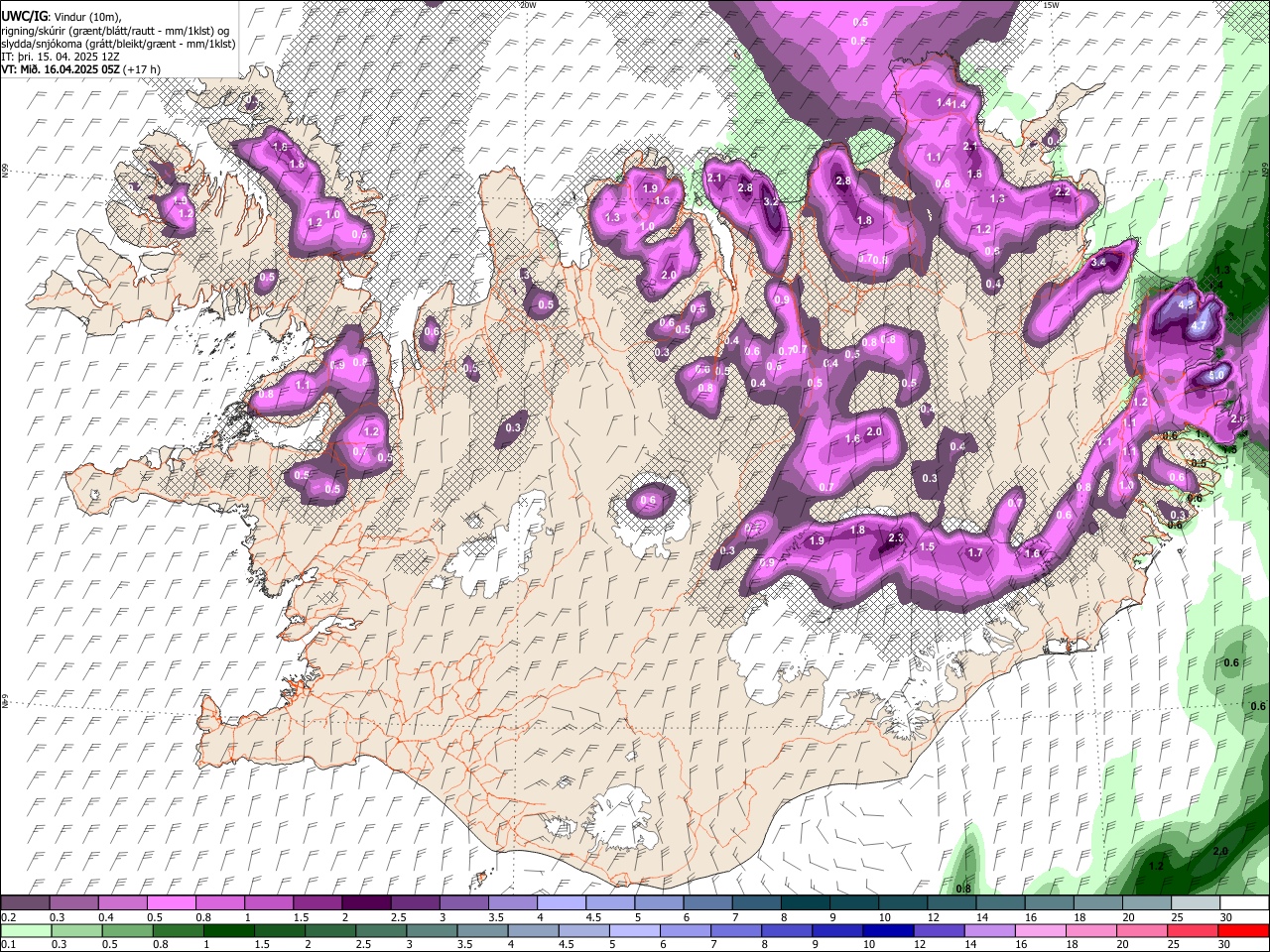Click the 15W longitude label at top
The height and width of the screenshot is (952, 1270).
[x=1051, y=5]
